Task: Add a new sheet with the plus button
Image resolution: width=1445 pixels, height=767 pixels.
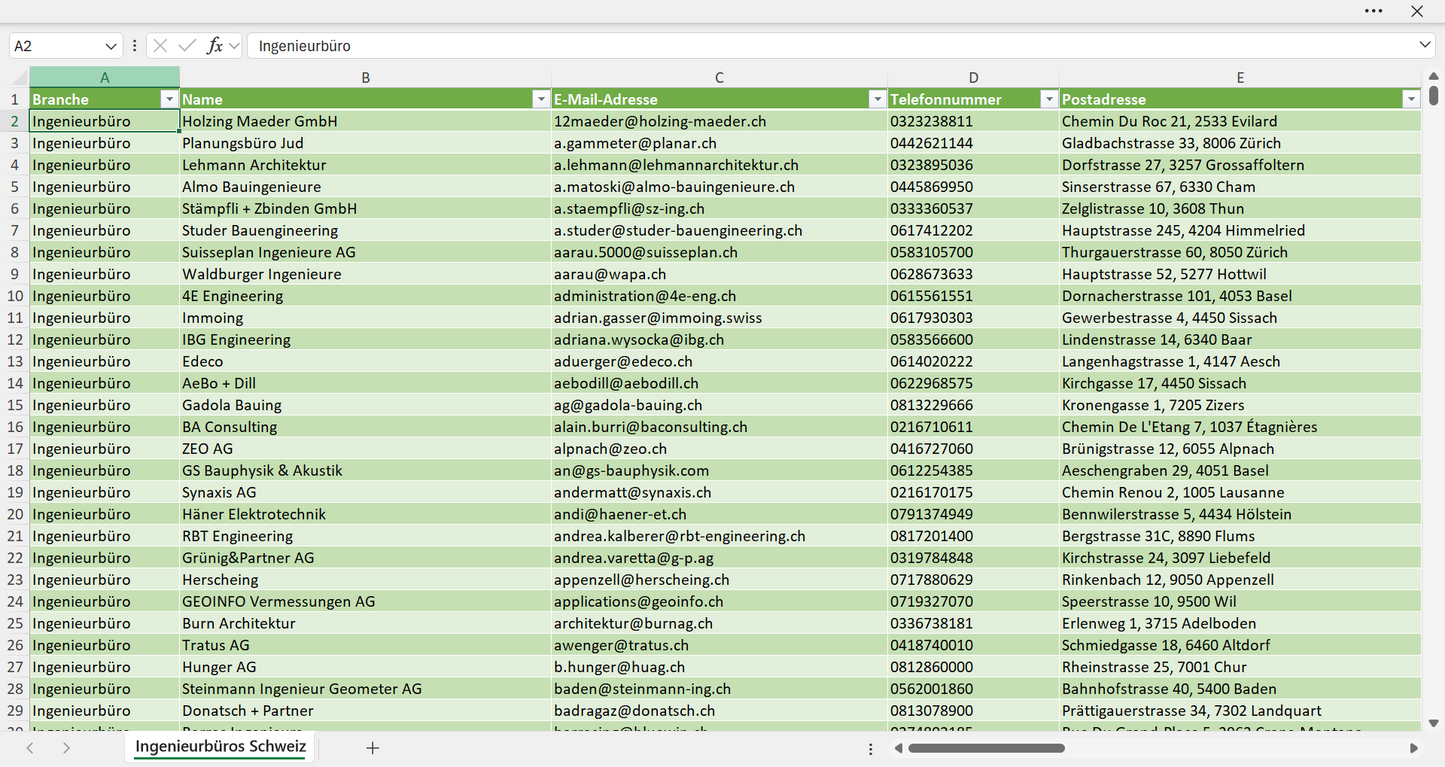Action: (x=372, y=748)
